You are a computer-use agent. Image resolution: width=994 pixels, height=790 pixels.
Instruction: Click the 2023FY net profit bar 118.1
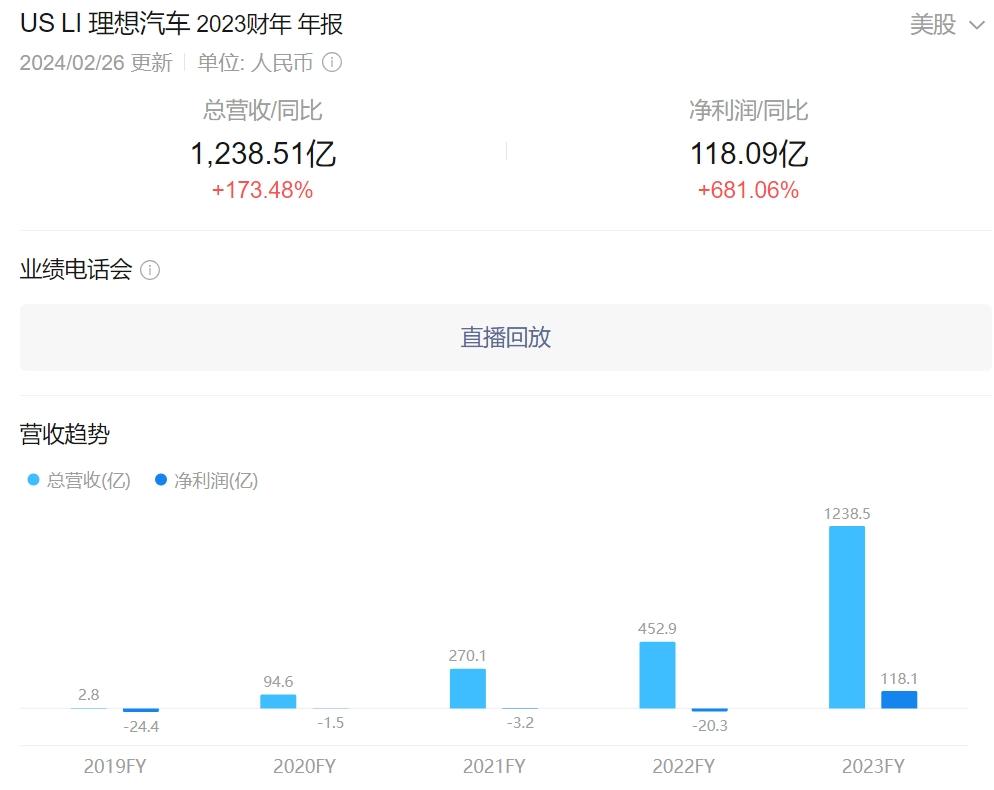coord(898,699)
